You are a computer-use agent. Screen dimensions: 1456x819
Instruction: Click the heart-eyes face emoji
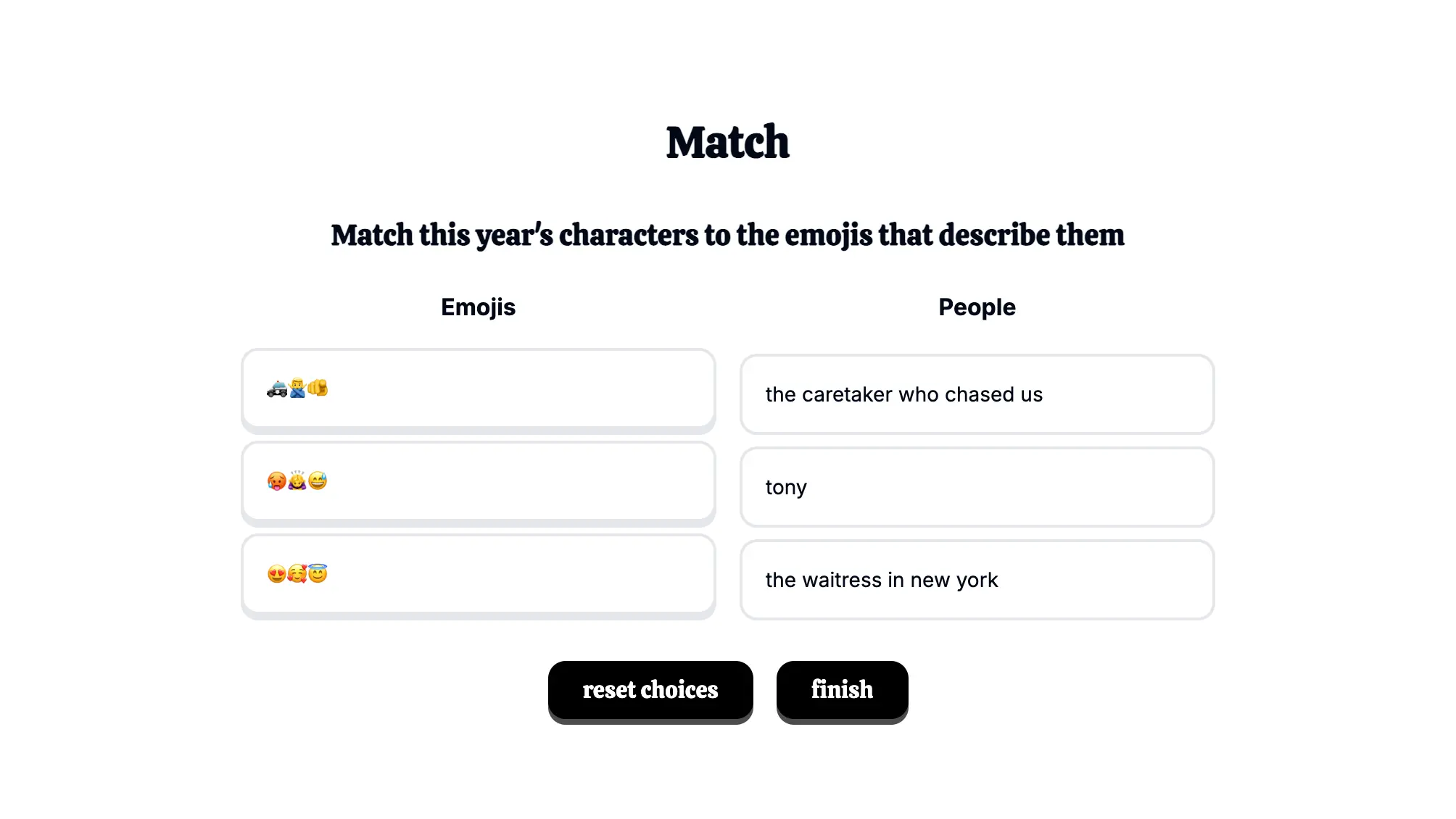(276, 574)
